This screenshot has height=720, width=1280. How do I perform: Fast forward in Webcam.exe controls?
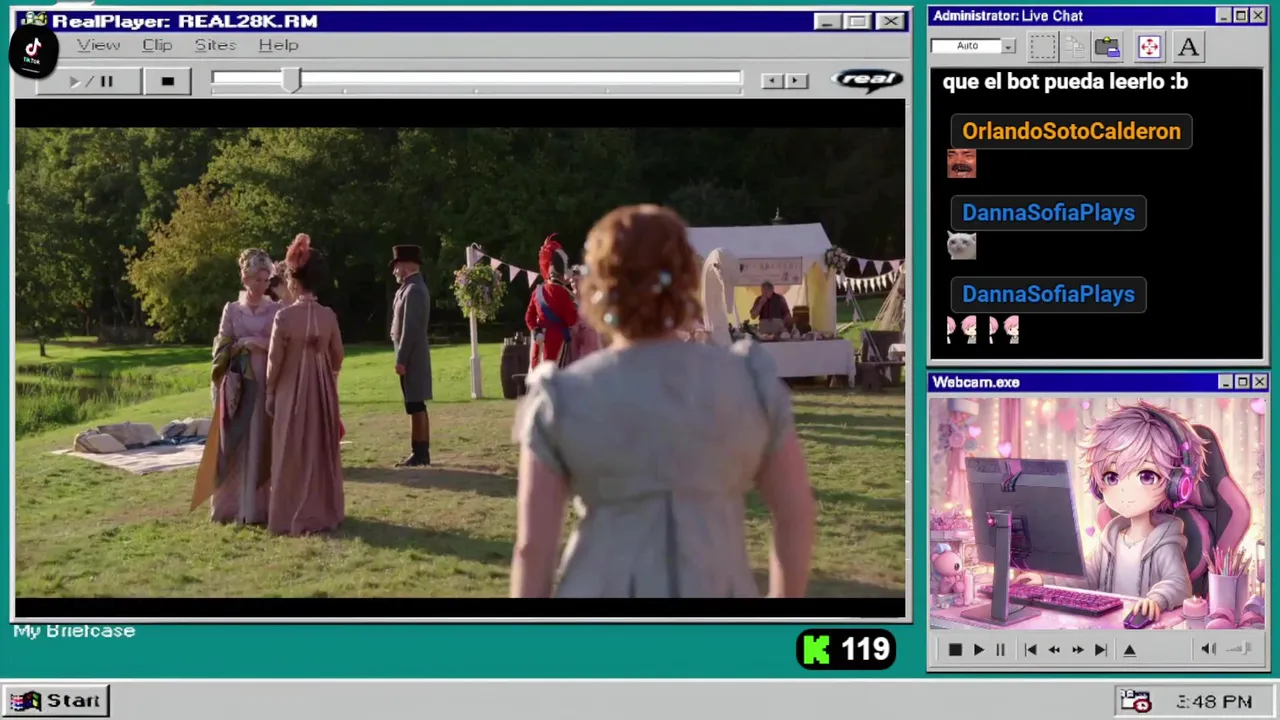pyautogui.click(x=1077, y=650)
